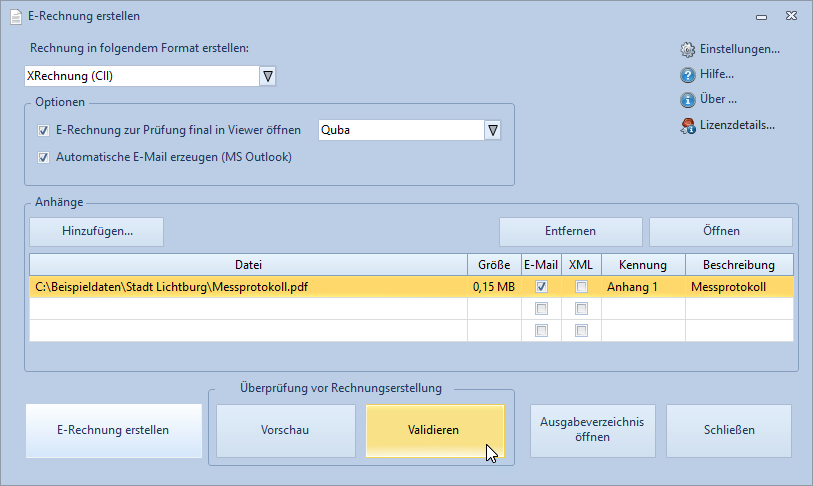Toggle 'E-Rechnung zur Prüfung final in Viewer öffnen' checkbox
Viewport: 813px width, 486px height.
click(x=44, y=130)
